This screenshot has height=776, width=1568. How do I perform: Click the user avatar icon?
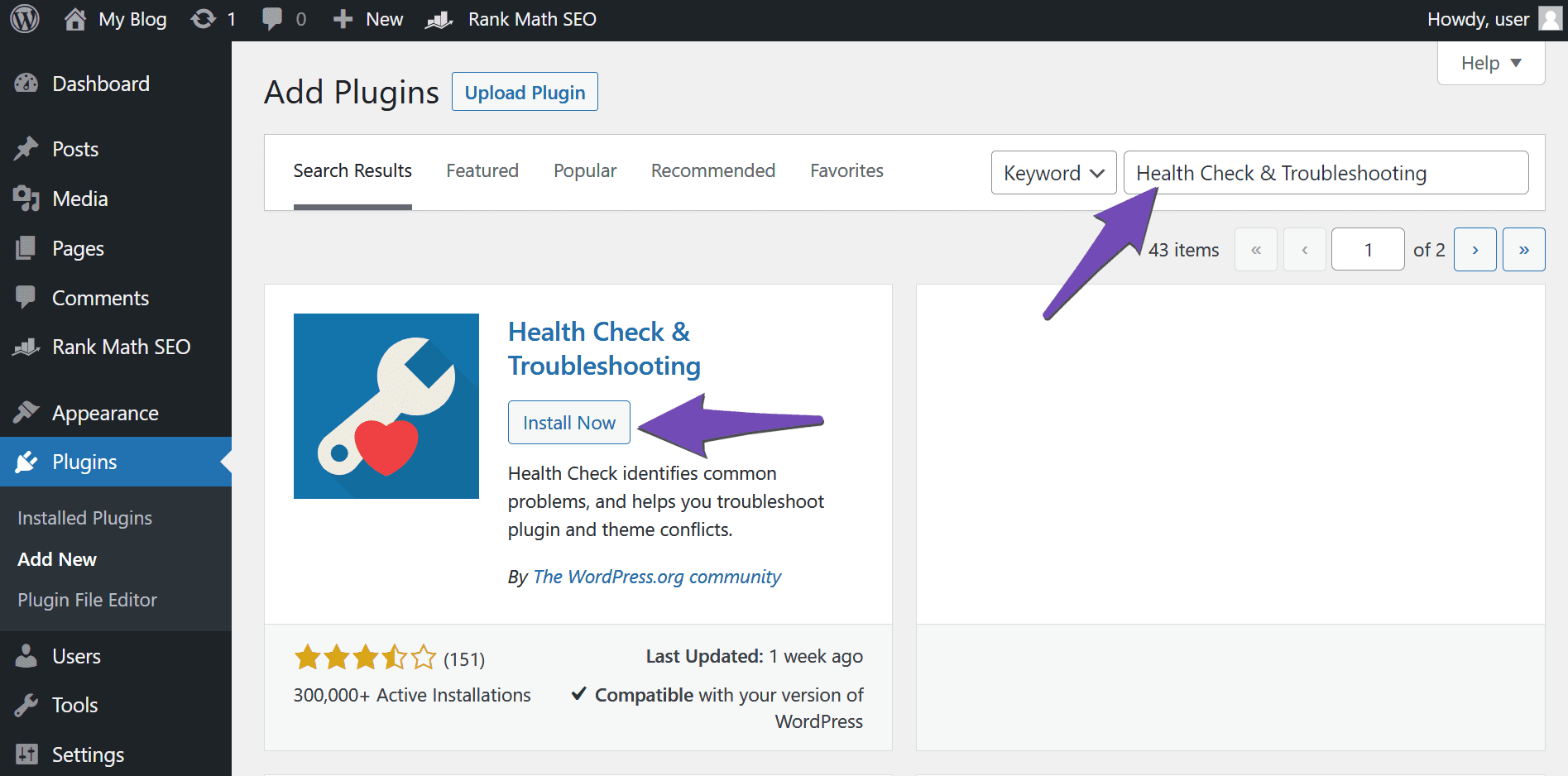[1550, 19]
